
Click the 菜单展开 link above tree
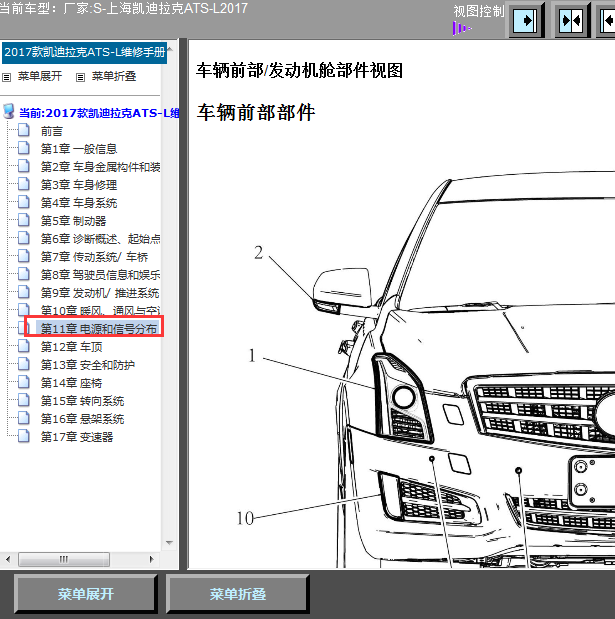click(40, 76)
